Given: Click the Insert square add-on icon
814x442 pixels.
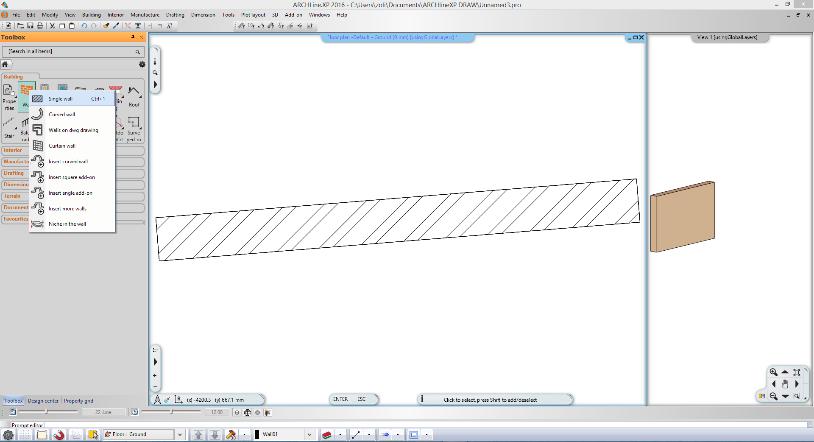Looking at the screenshot, I should (x=38, y=177).
